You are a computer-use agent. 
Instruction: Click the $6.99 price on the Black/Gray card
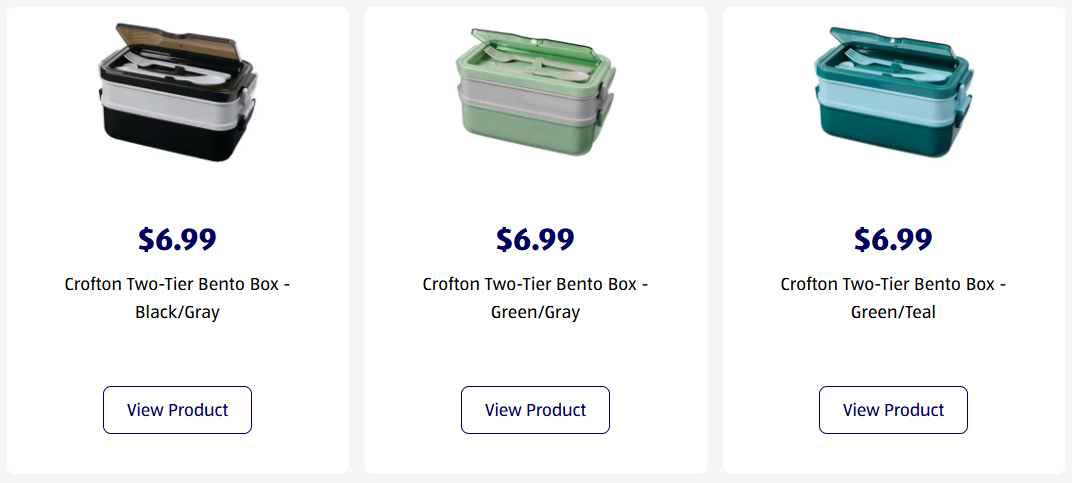pyautogui.click(x=178, y=240)
